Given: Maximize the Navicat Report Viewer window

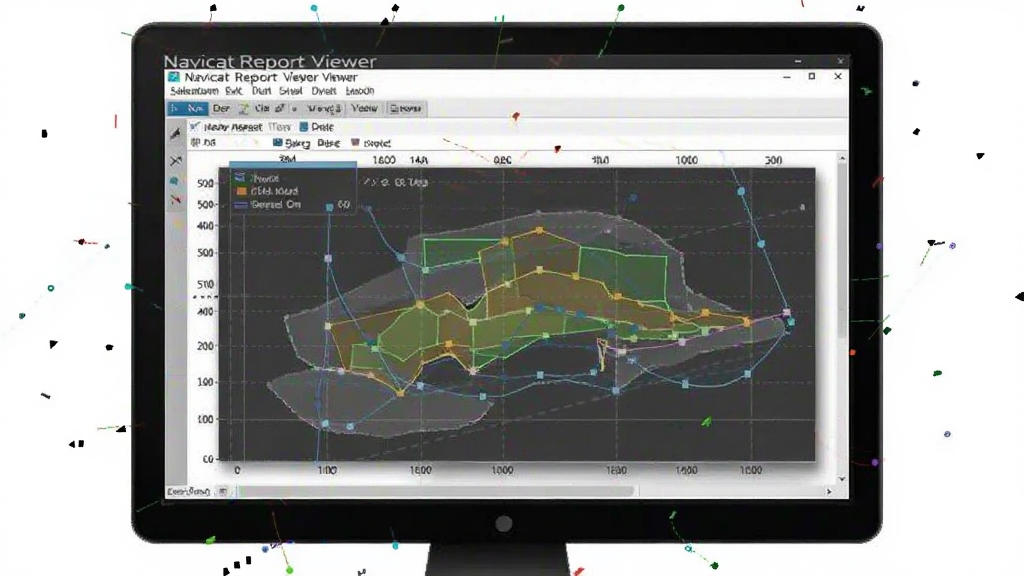Looking at the screenshot, I should [x=812, y=76].
